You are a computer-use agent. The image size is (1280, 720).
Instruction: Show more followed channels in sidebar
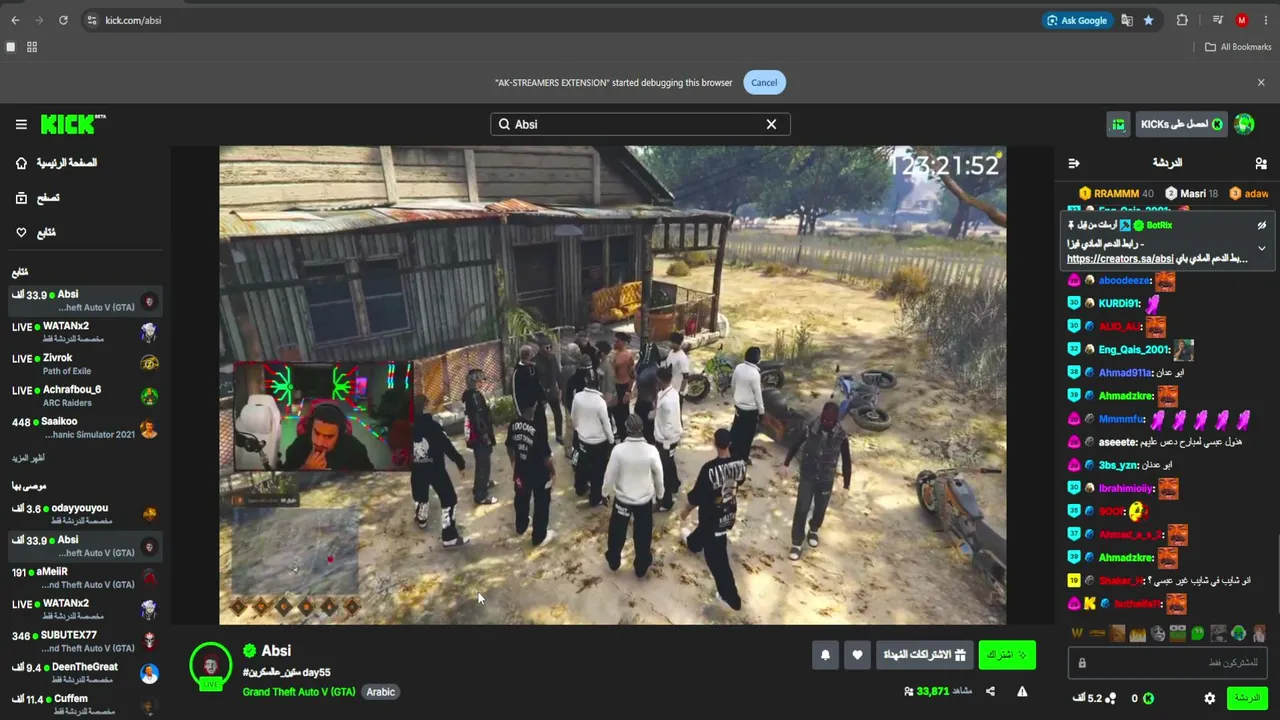pyautogui.click(x=28, y=458)
